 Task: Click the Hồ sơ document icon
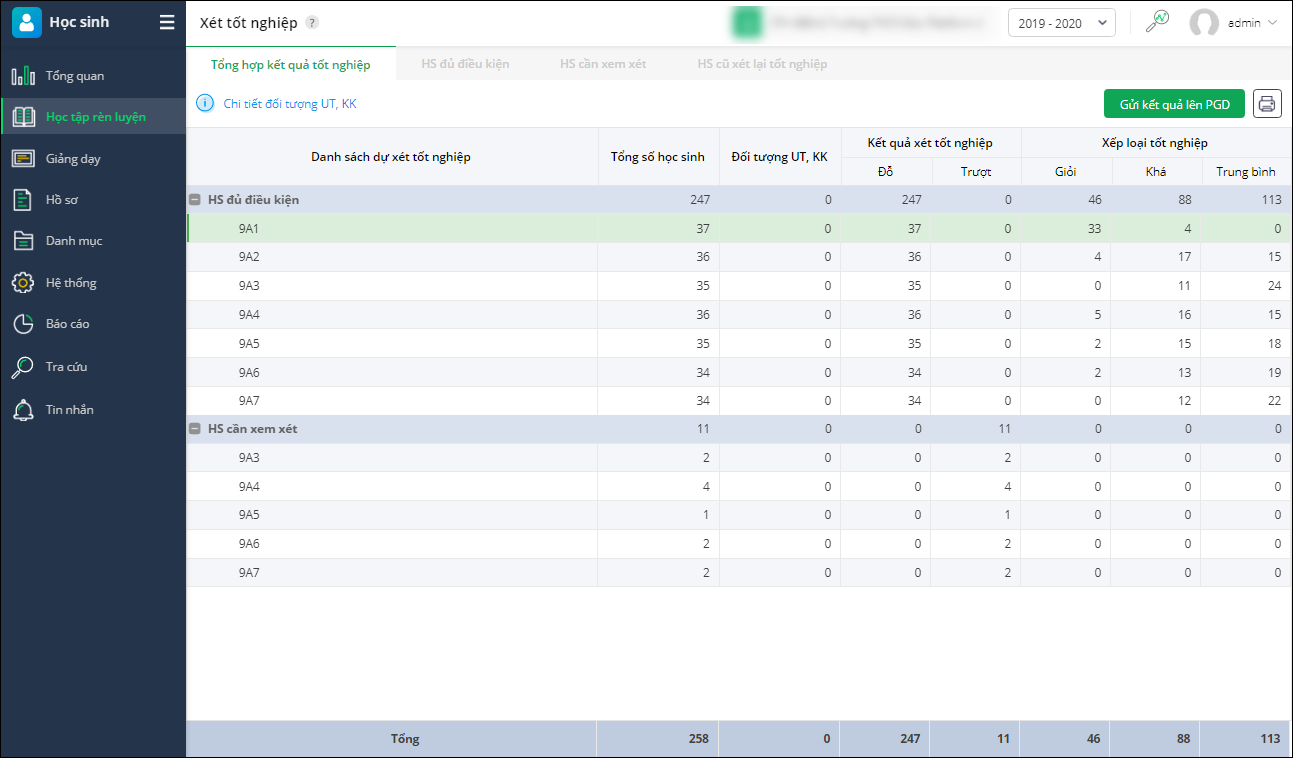(23, 200)
